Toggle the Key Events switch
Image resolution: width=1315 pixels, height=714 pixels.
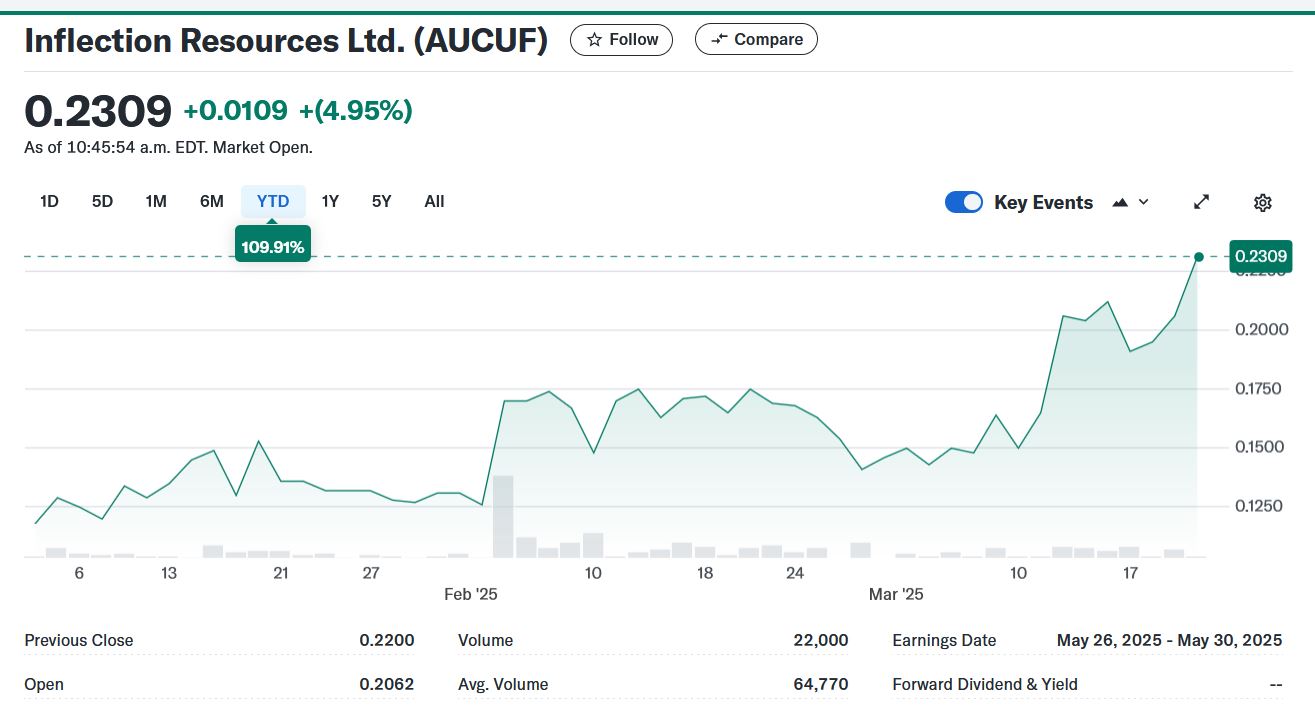coord(964,202)
